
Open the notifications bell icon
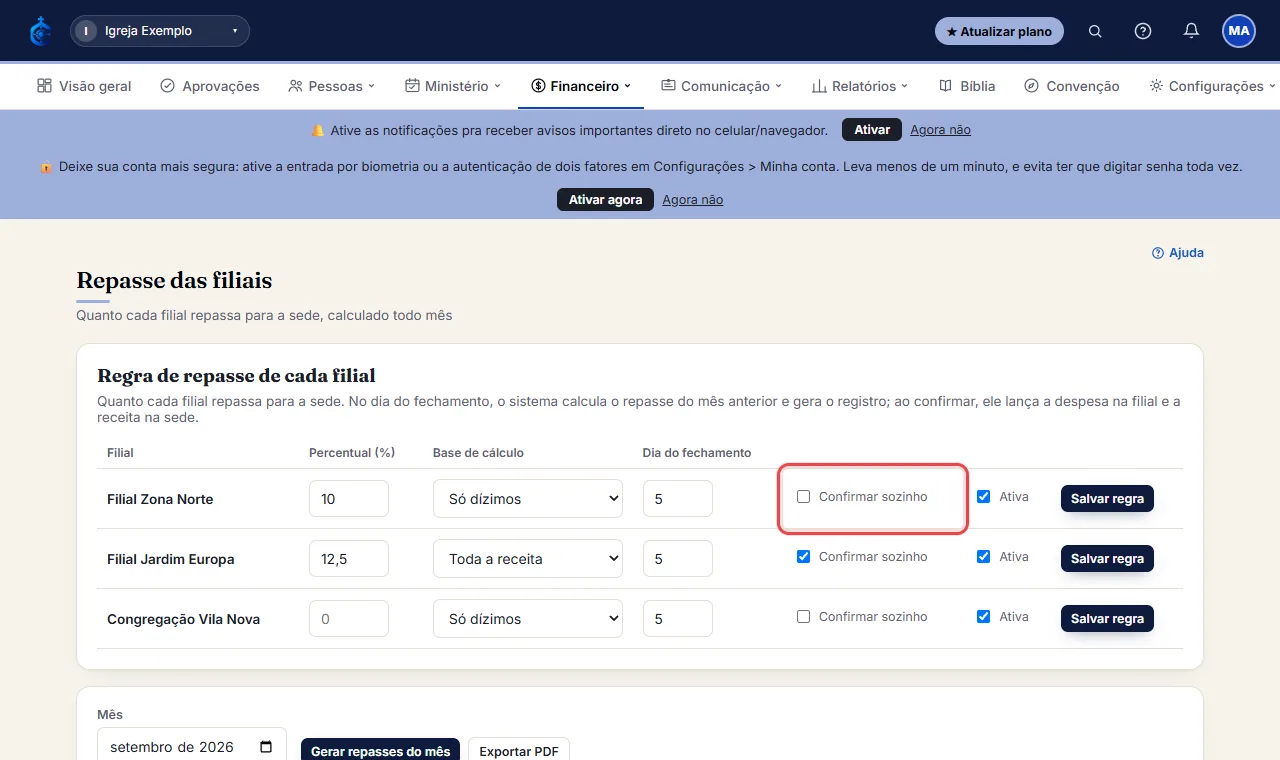point(1191,31)
